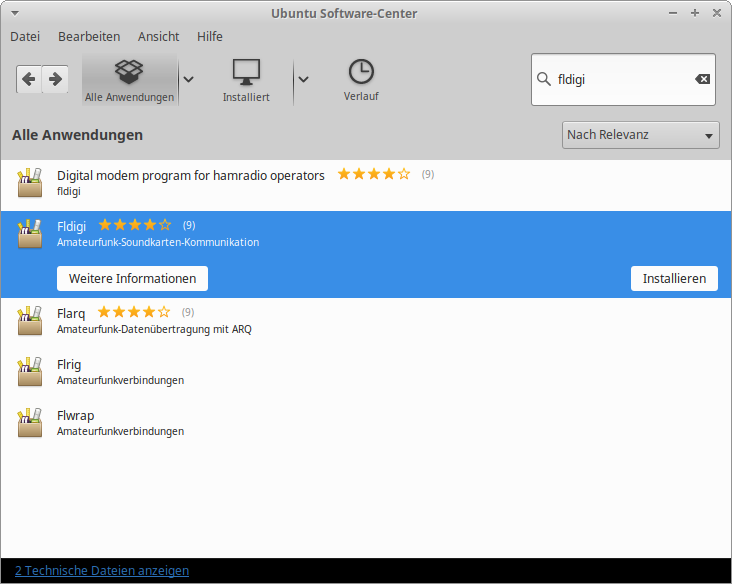The height and width of the screenshot is (584, 732).
Task: Open the Alle Anwendungen section
Action: (x=129, y=80)
